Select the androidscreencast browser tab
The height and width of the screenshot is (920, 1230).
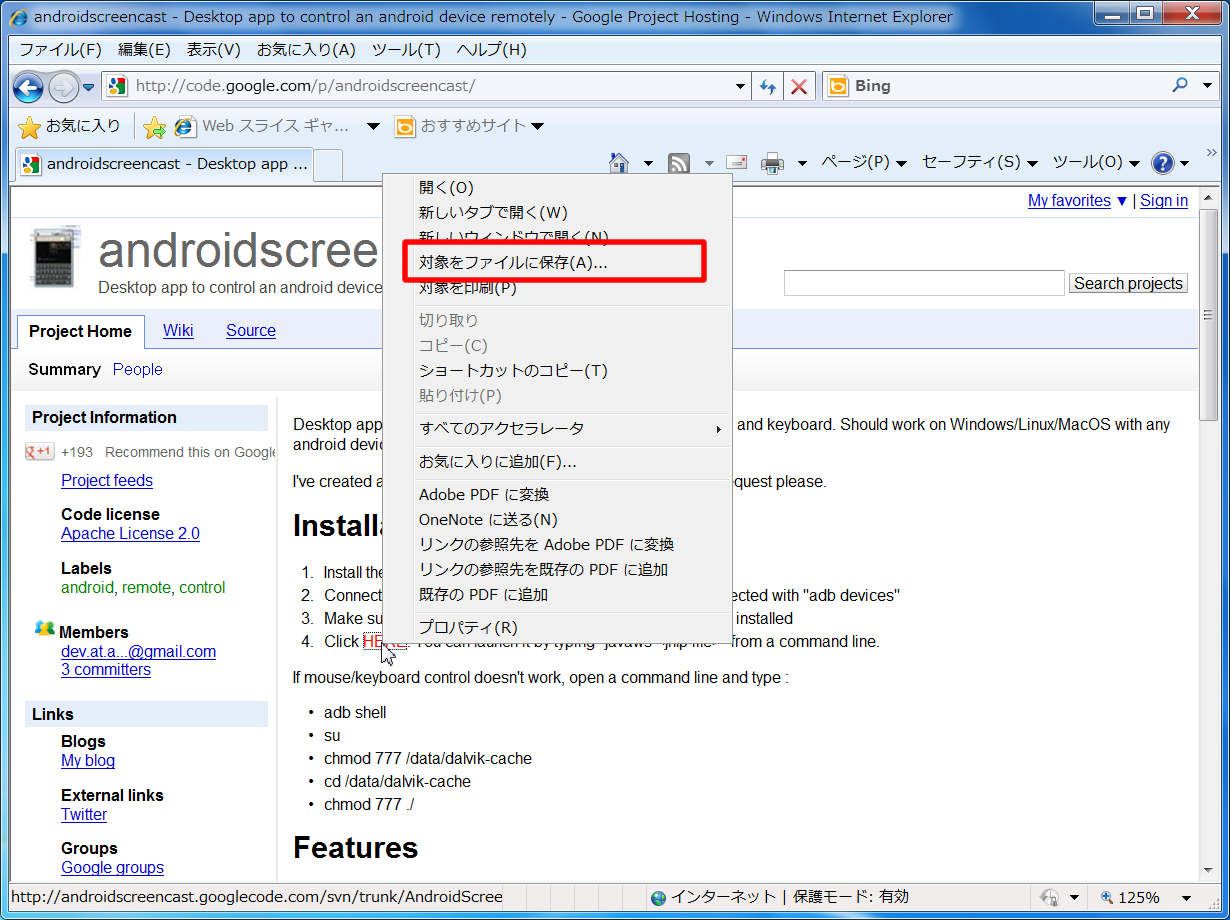(165, 164)
